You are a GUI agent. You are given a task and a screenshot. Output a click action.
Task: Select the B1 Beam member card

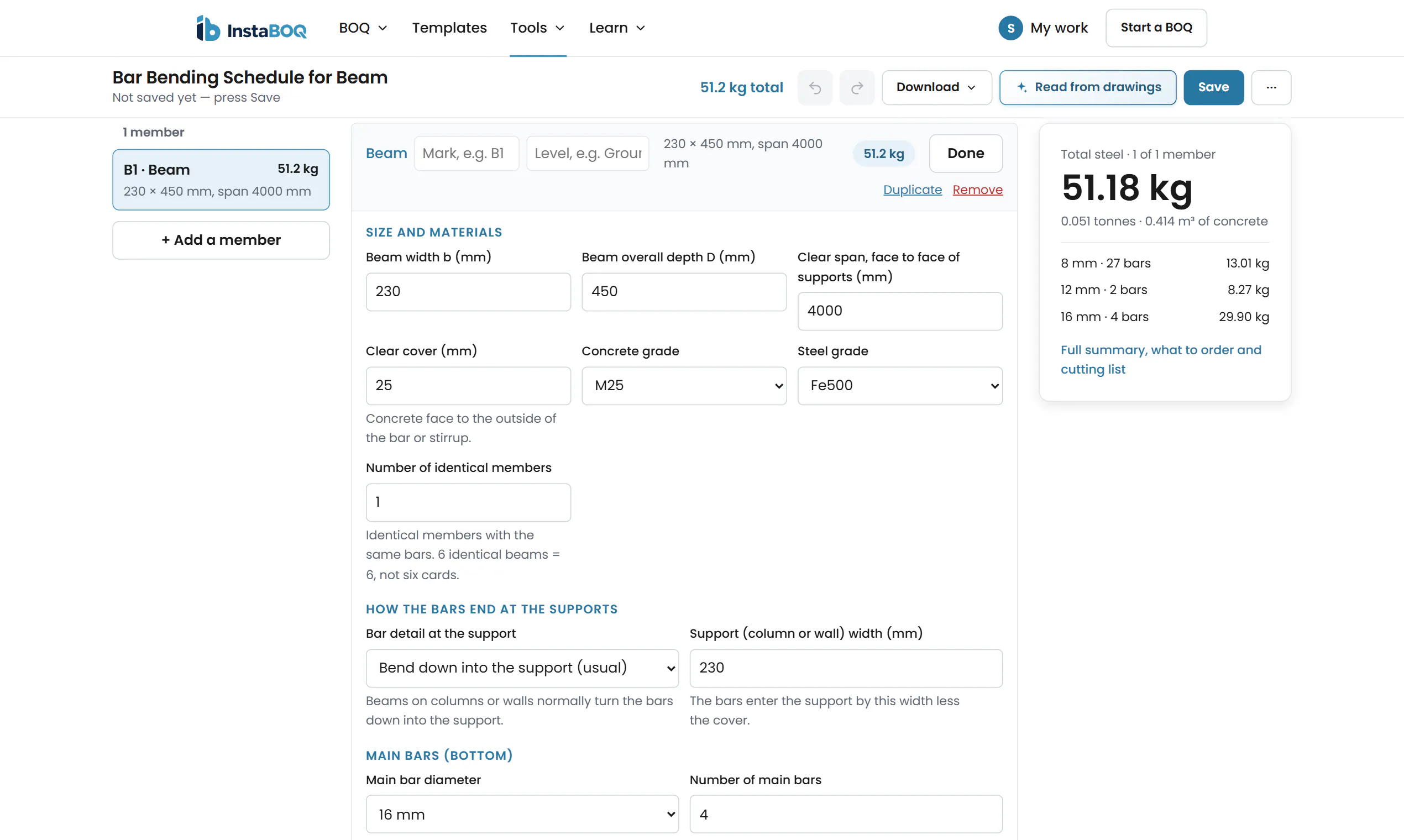click(x=221, y=180)
